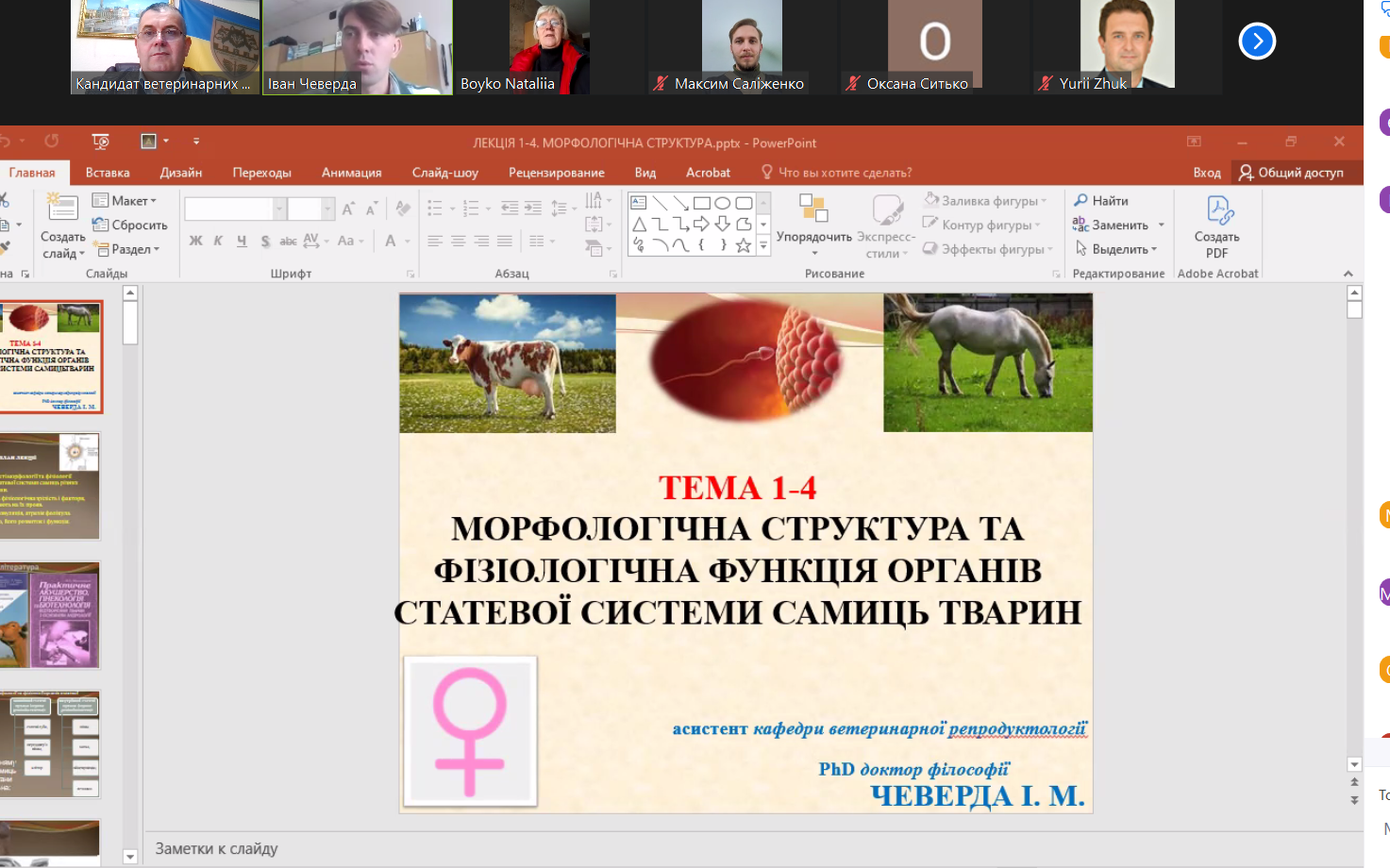This screenshot has height=868, width=1390.
Task: Choose the right arrow shape in gallery
Action: 701,224
